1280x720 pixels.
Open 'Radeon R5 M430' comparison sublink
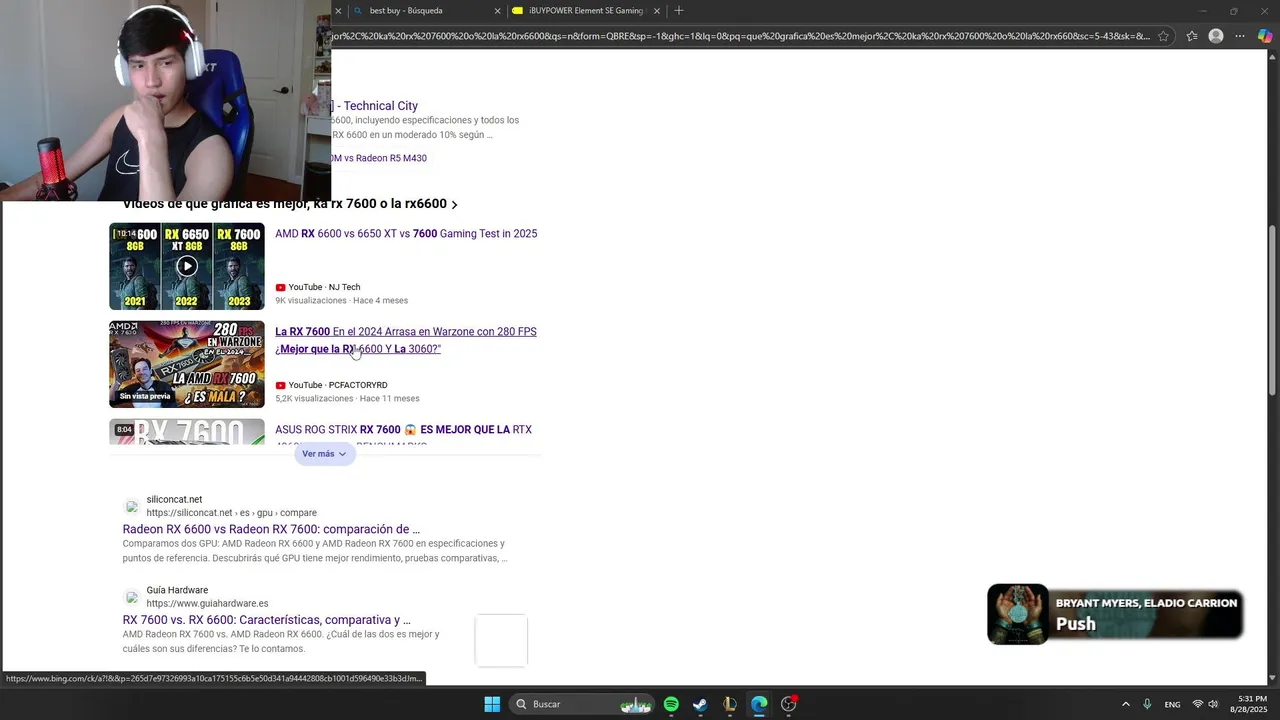[x=379, y=158]
